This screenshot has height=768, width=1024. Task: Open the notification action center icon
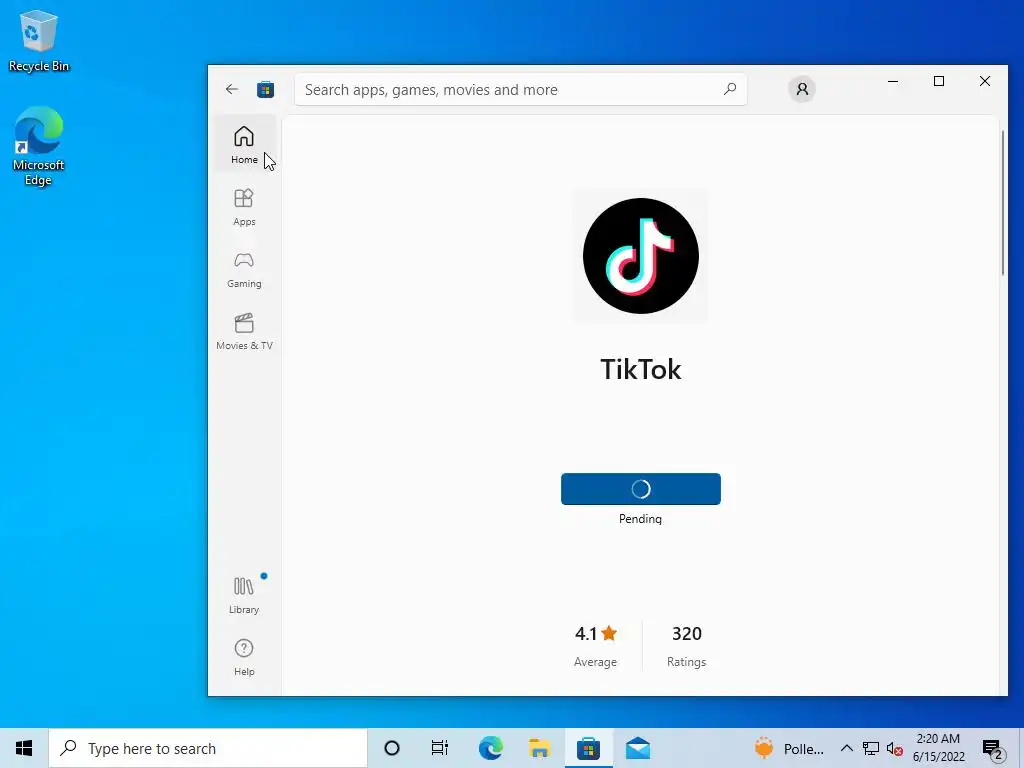tap(993, 748)
